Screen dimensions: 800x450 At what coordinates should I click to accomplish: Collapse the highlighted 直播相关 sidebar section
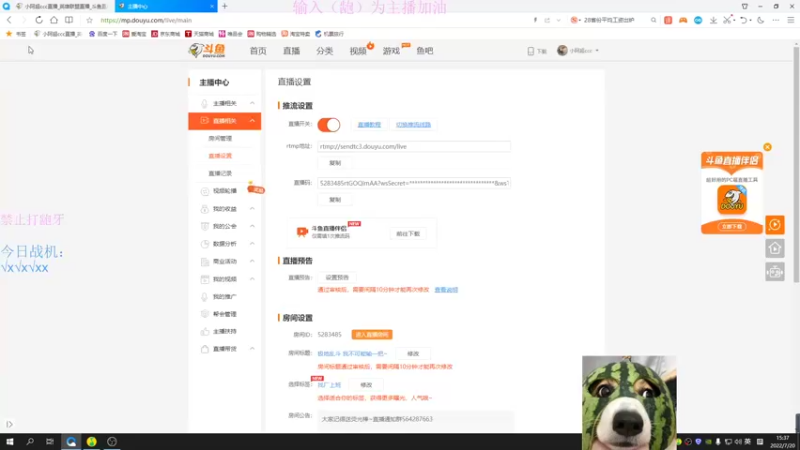pos(252,121)
